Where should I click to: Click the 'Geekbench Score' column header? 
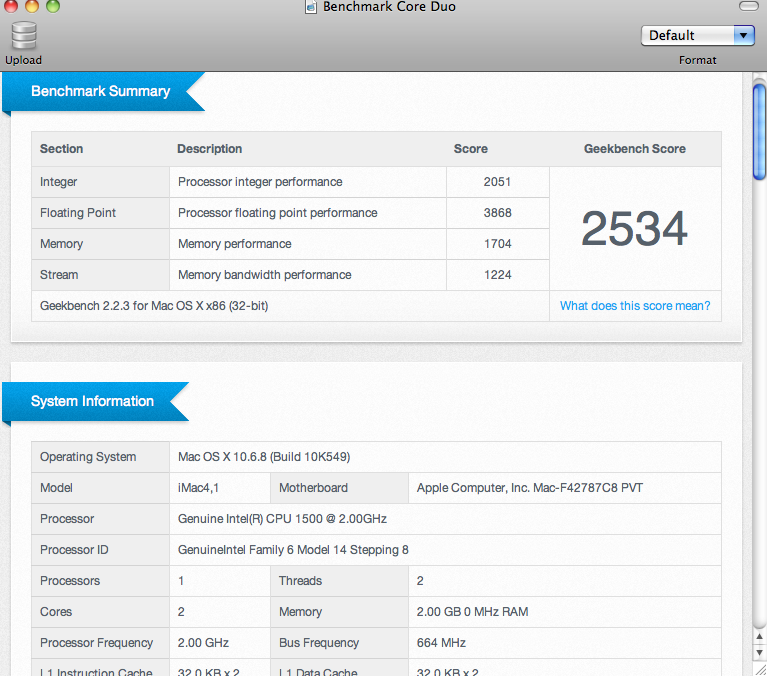tap(634, 149)
